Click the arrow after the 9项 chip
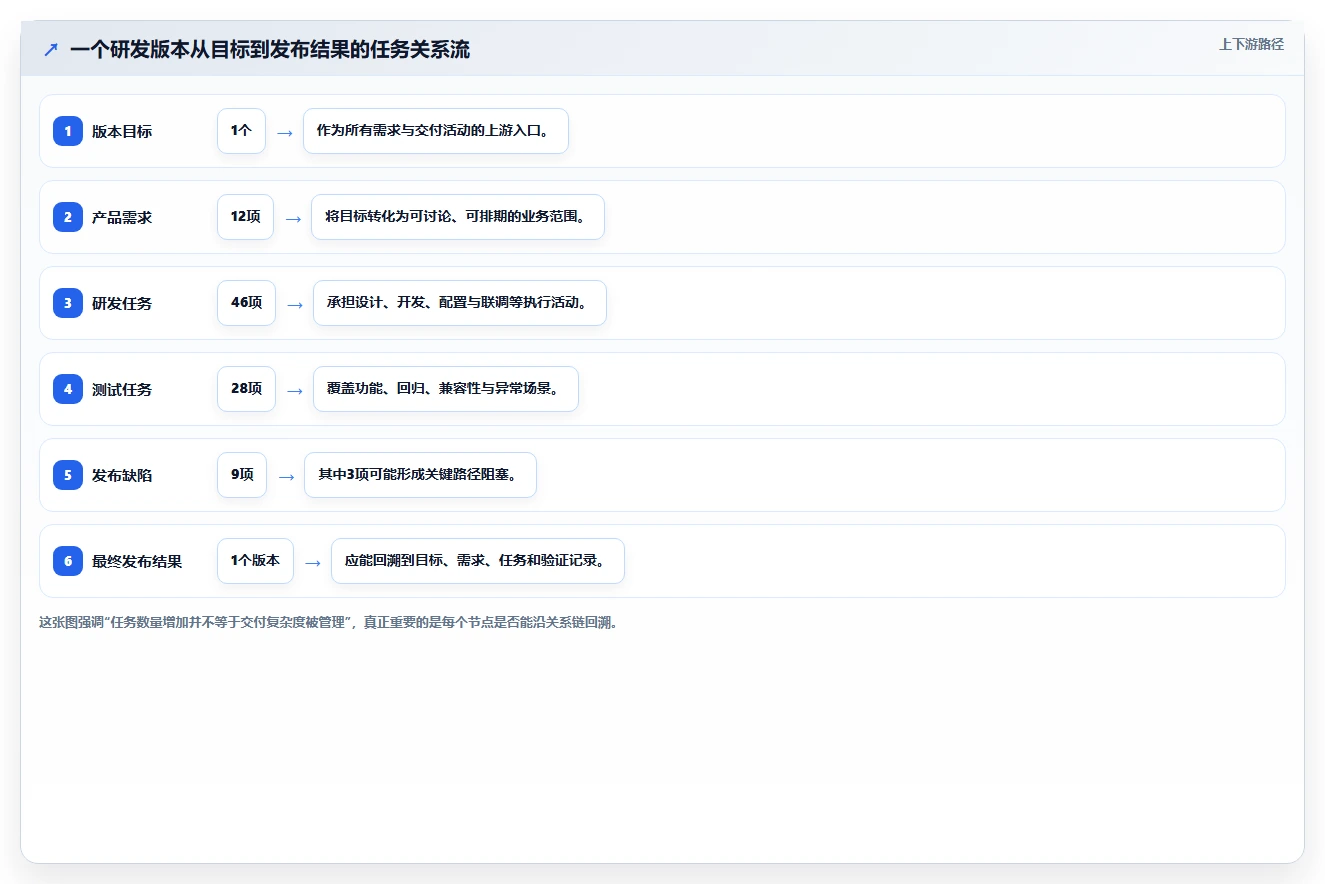Viewport: 1325px width, 884px height. [286, 476]
